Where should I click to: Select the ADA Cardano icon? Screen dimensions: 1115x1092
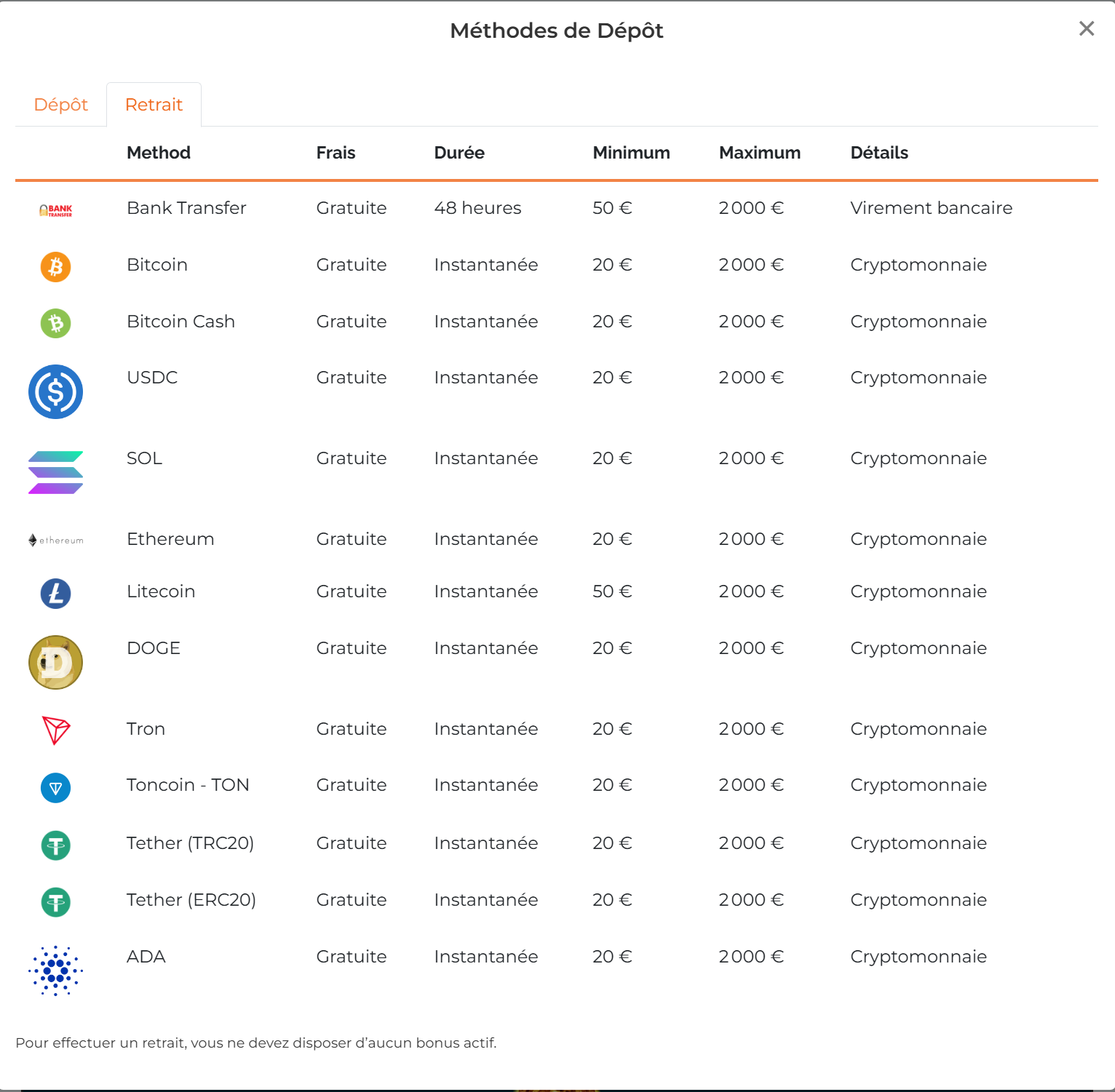[x=55, y=970]
